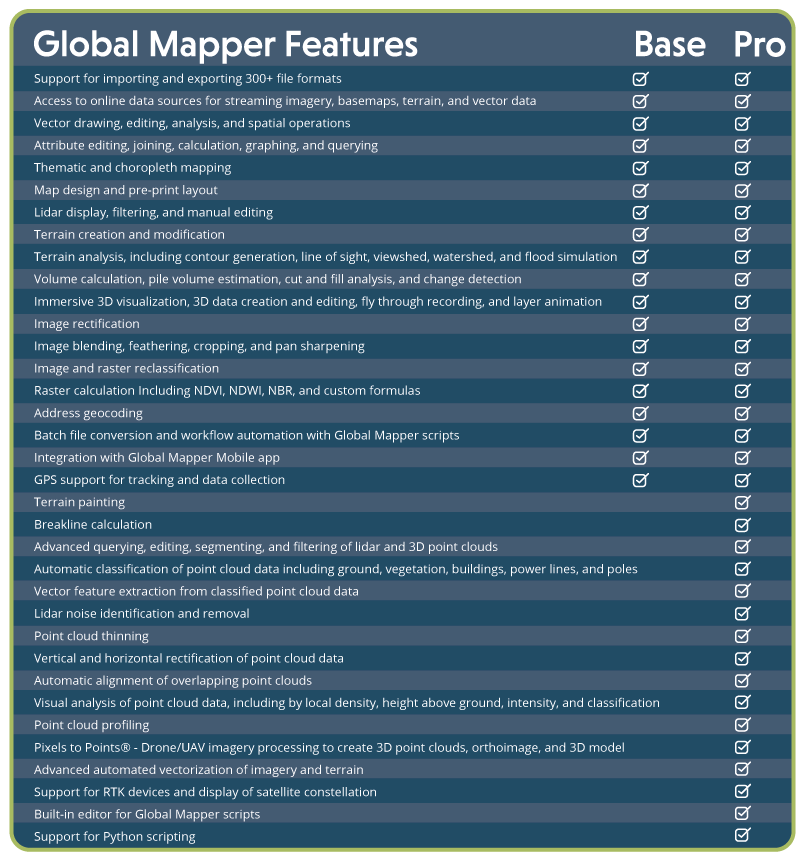This screenshot has height=861, width=805.
Task: Click text 'Point cloud thinning'
Action: pos(91,636)
